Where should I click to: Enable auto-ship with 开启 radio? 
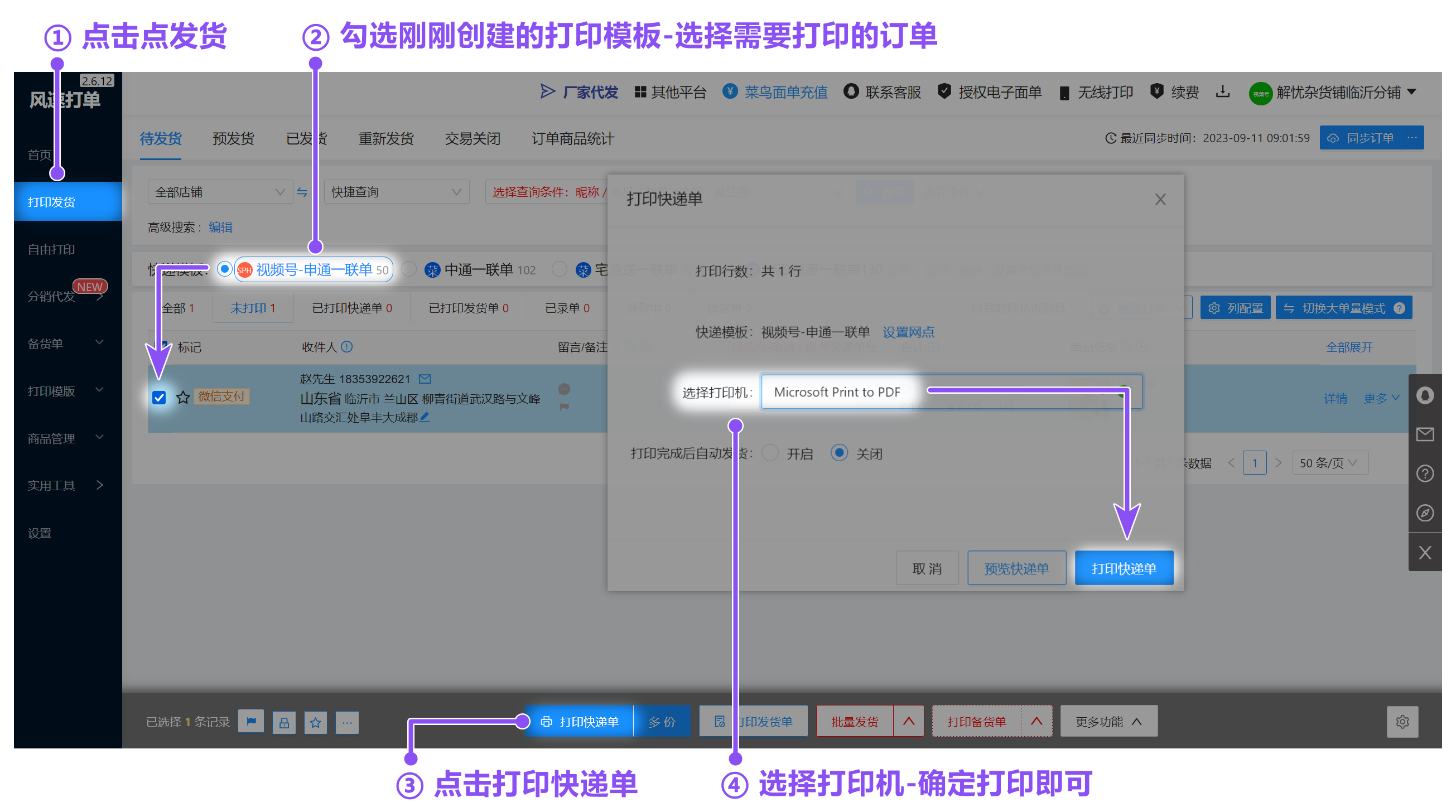point(770,453)
